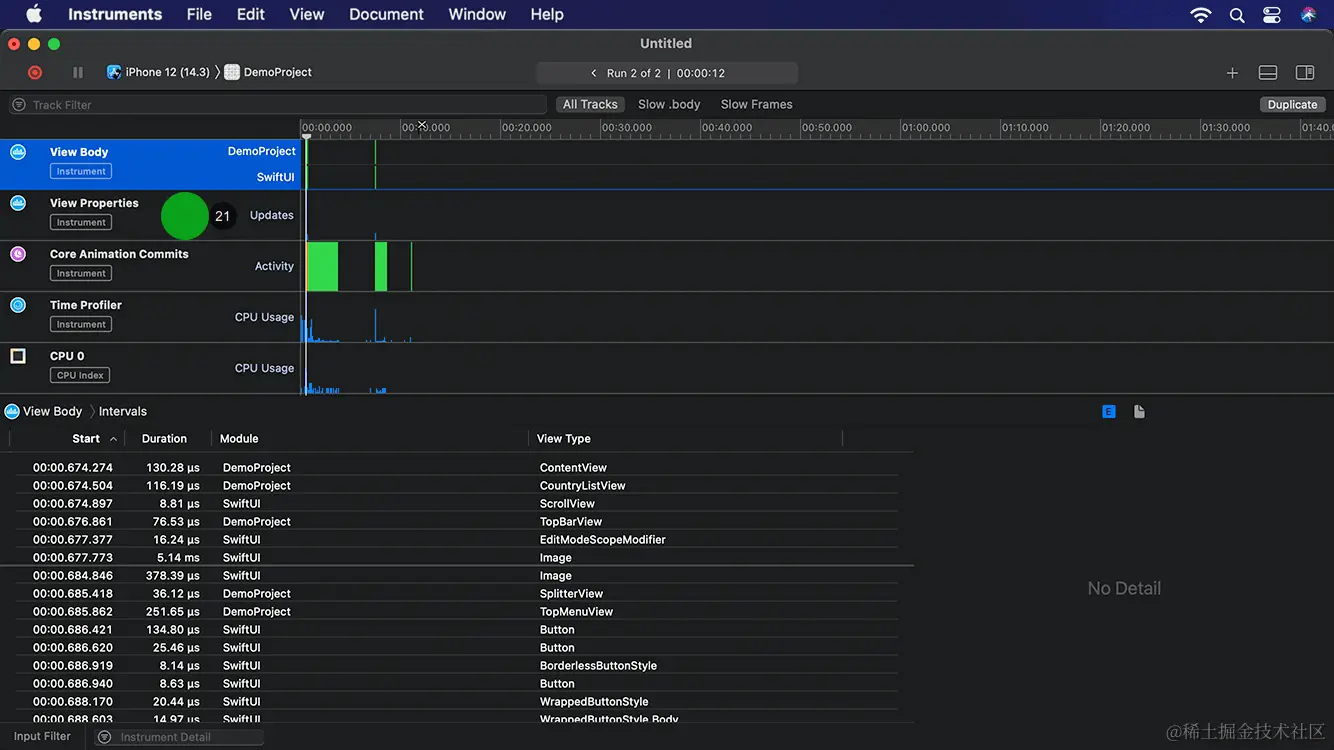Select the TopBarView row

[x=456, y=521]
